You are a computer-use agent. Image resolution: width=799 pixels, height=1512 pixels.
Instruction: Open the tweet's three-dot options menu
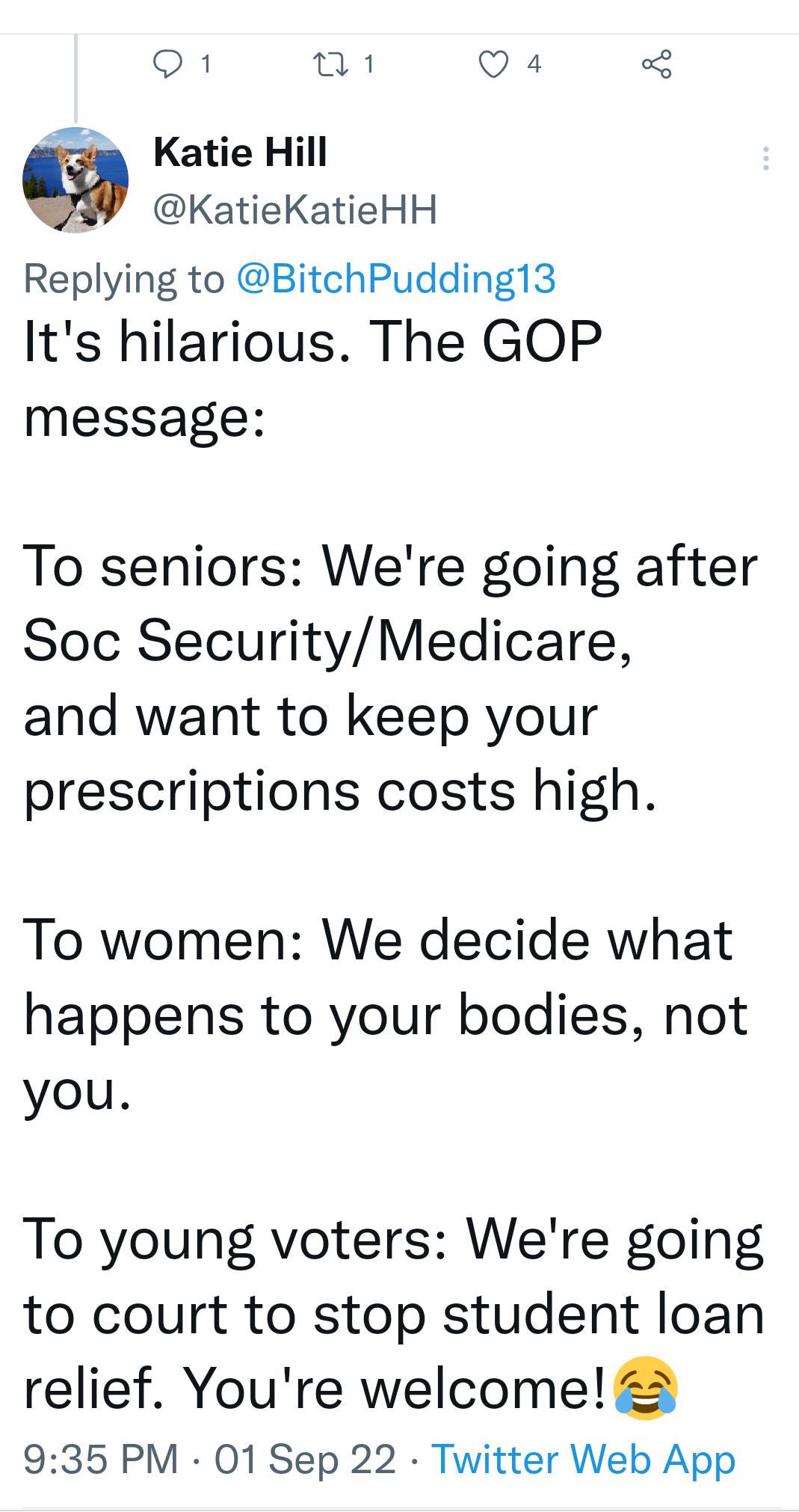[x=767, y=157]
